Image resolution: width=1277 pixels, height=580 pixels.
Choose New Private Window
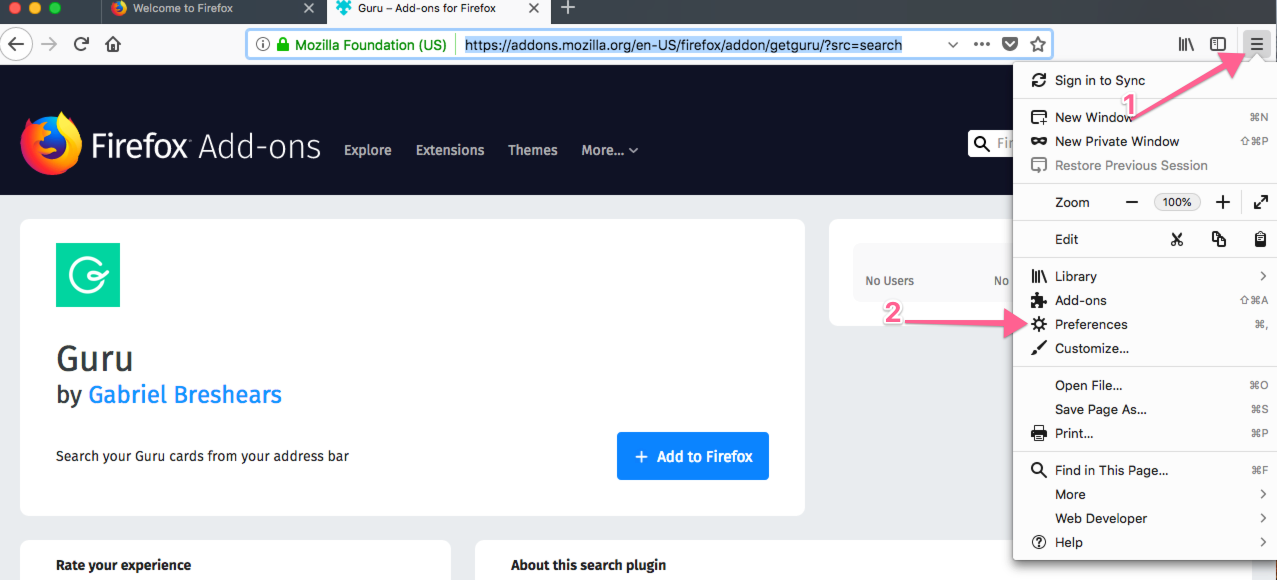pyautogui.click(x=1146, y=141)
